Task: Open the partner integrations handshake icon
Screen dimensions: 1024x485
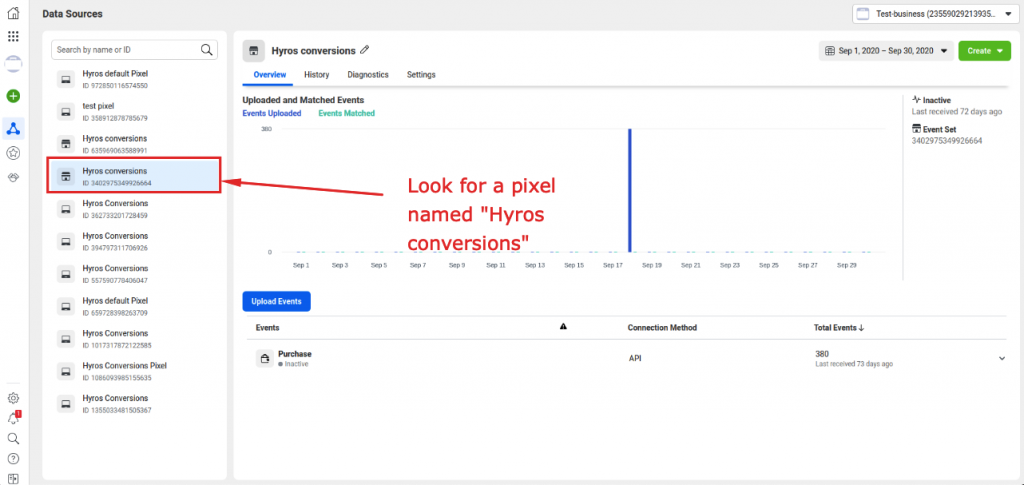Action: (13, 178)
